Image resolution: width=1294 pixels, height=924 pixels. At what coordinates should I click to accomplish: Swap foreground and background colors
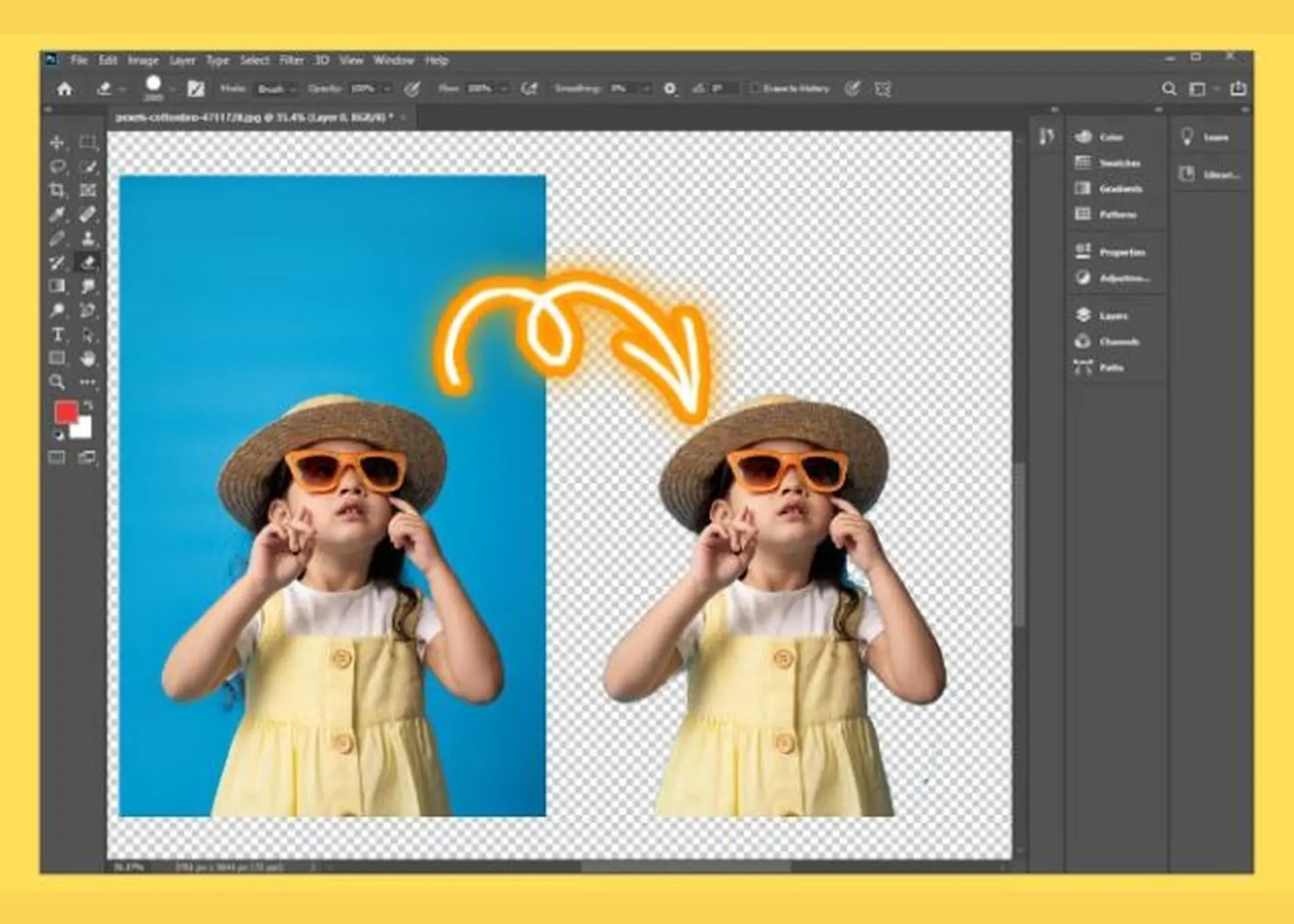click(x=88, y=406)
